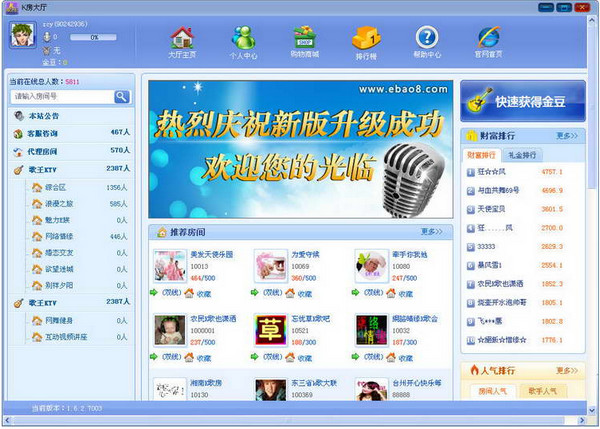
Task: Click 更多 link in 财富排行 panel
Action: [x=566, y=136]
